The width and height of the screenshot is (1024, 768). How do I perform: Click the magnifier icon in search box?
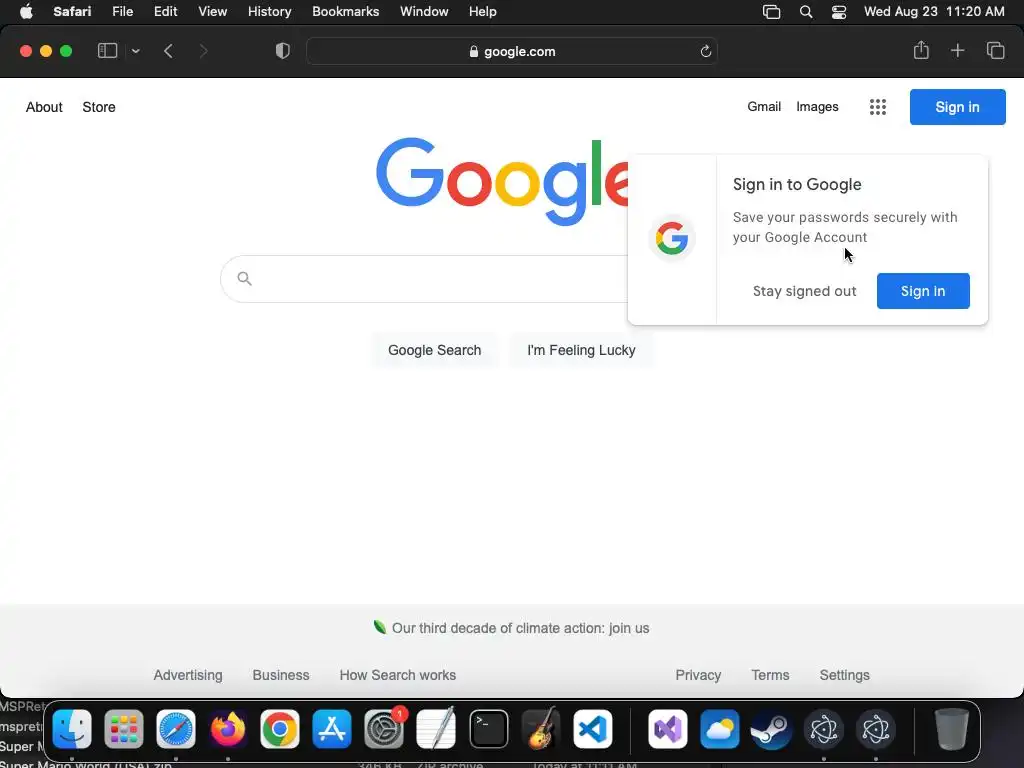pos(244,279)
